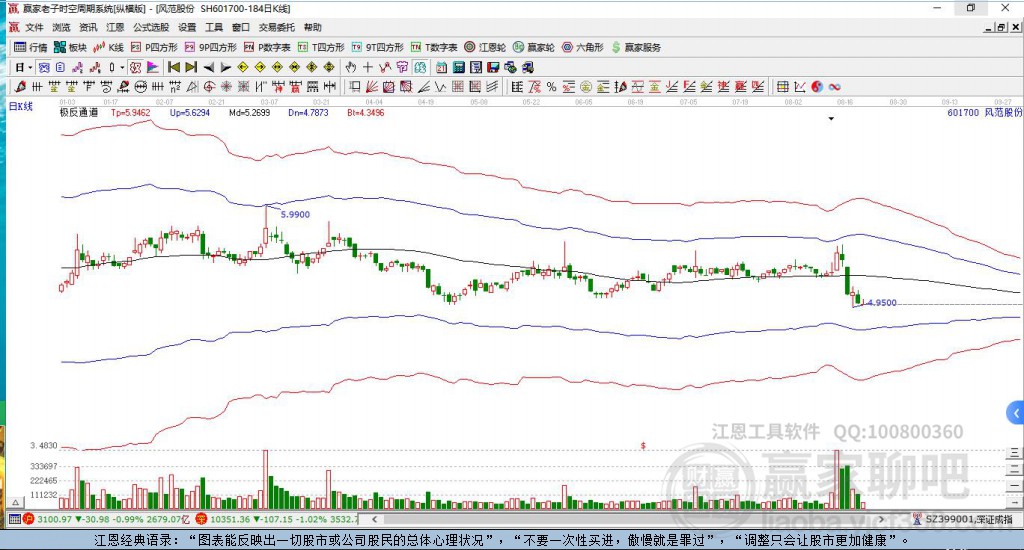Click the 601700 风范股份 stock label

(985, 112)
